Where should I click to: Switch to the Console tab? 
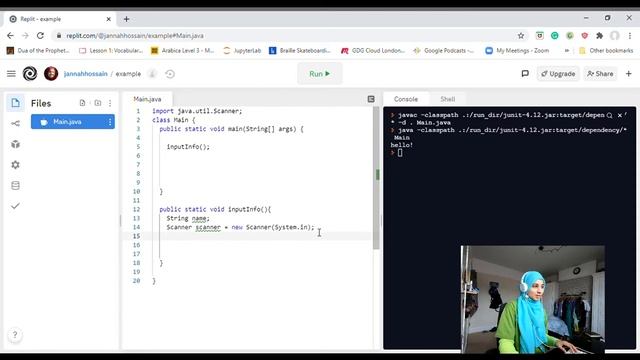click(406, 99)
